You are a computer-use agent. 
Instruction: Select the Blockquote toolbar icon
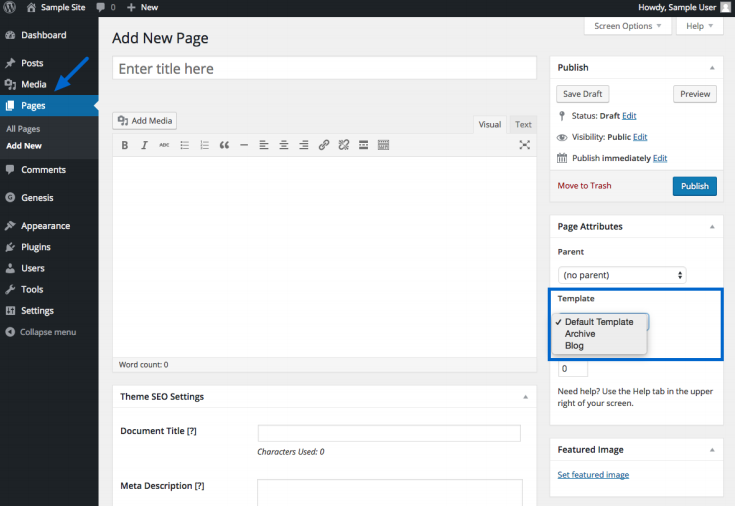point(224,145)
